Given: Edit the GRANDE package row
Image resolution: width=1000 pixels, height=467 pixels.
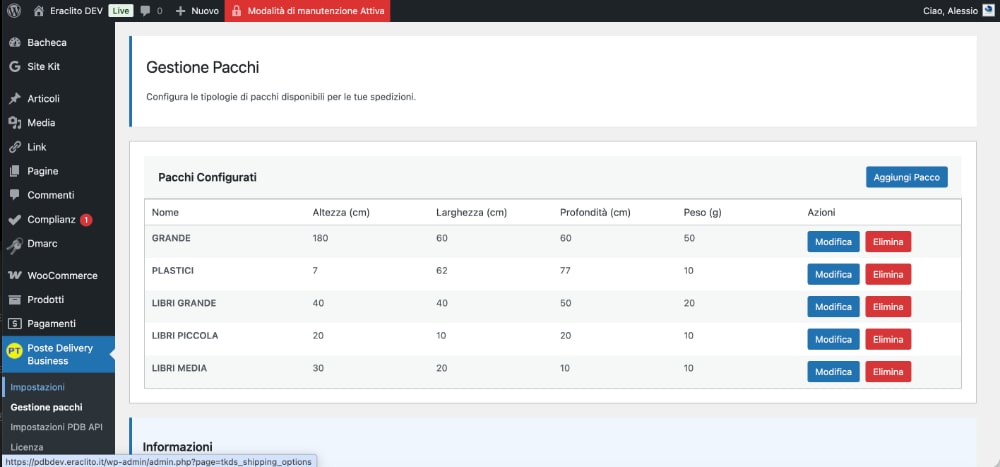Looking at the screenshot, I should 833,242.
